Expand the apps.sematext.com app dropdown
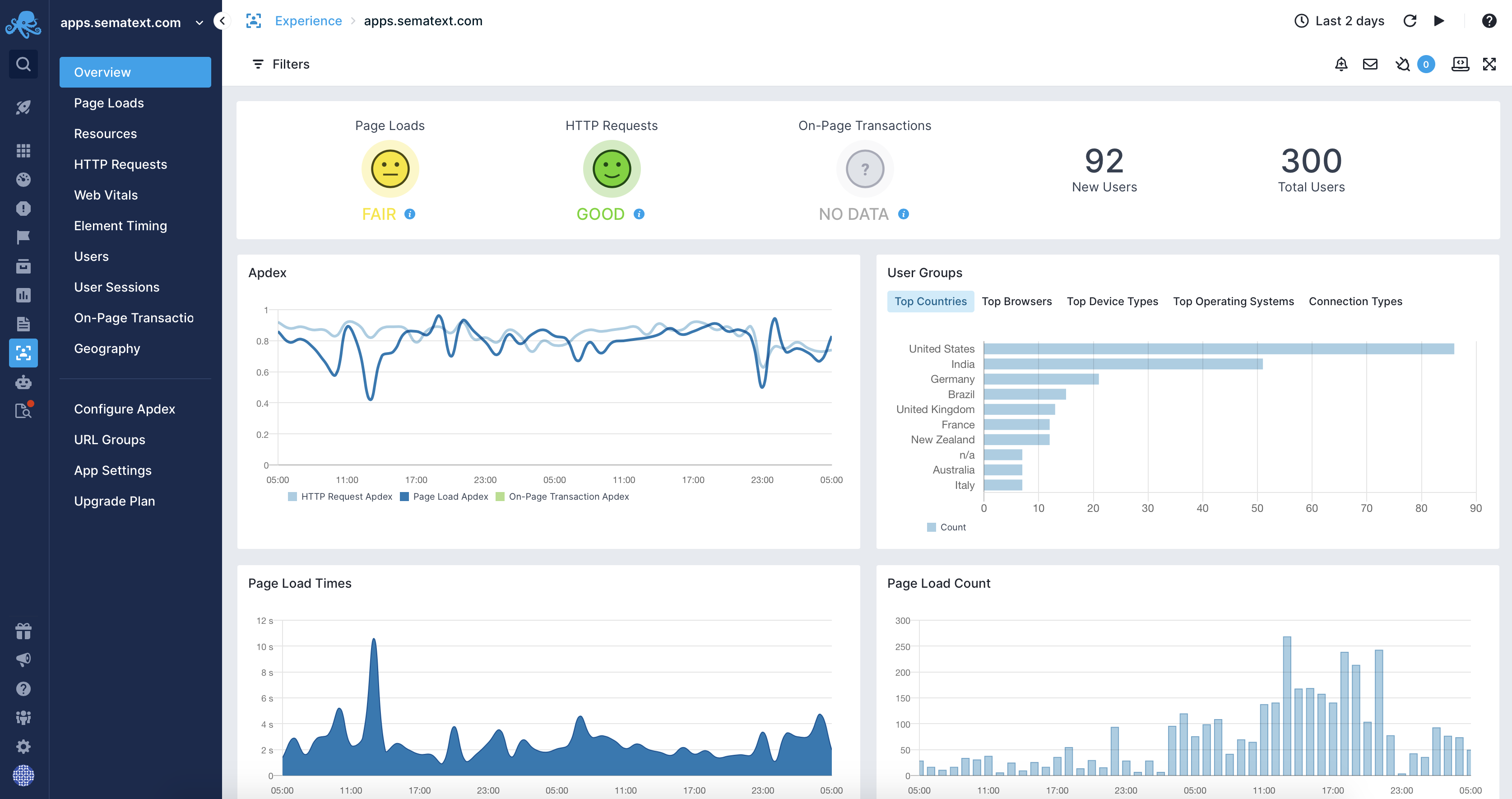 click(199, 23)
